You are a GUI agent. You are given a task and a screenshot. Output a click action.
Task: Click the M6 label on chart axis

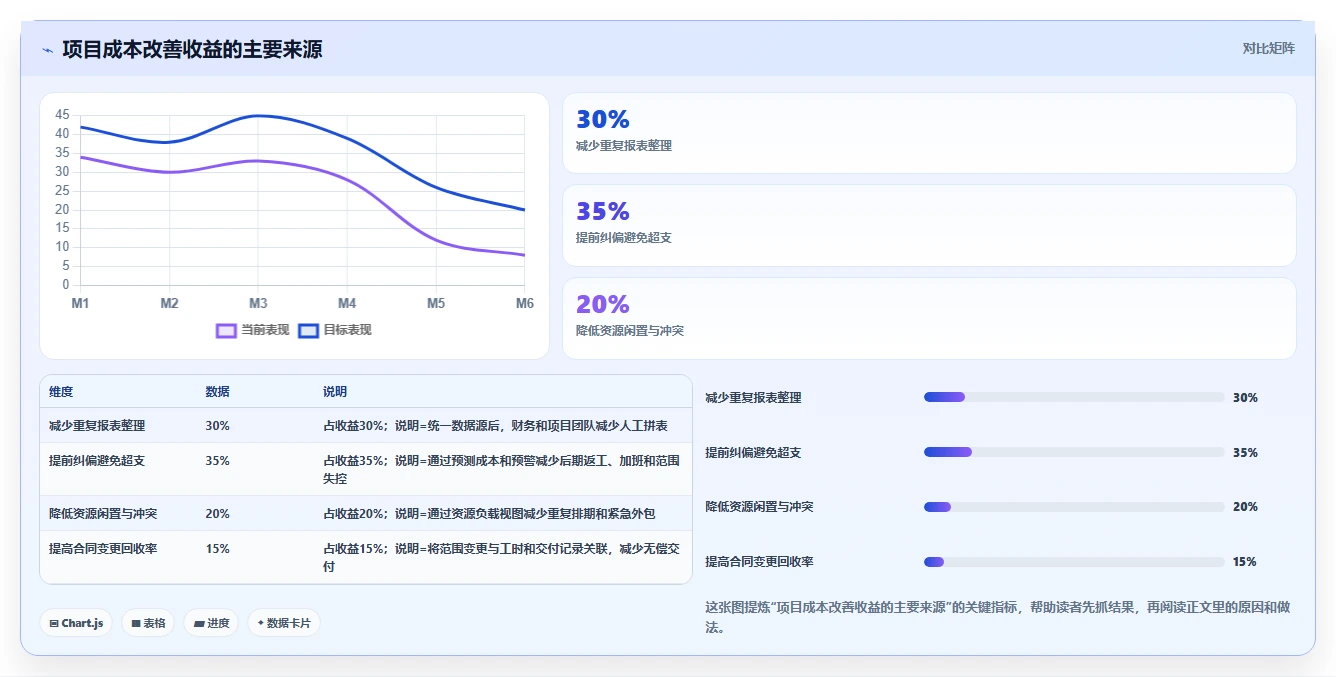coord(524,303)
